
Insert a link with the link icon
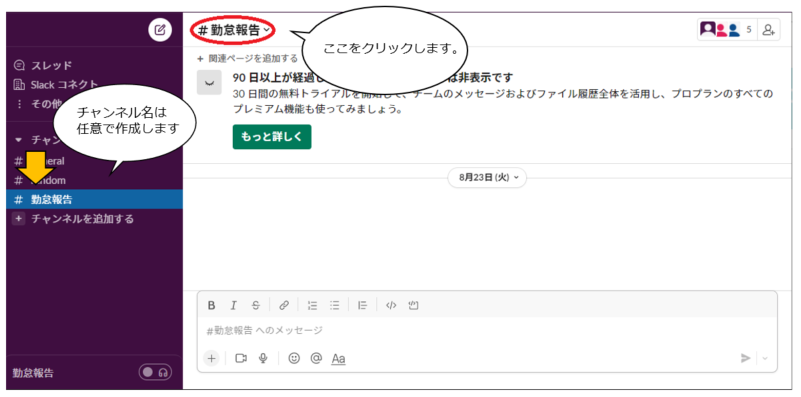(x=284, y=306)
